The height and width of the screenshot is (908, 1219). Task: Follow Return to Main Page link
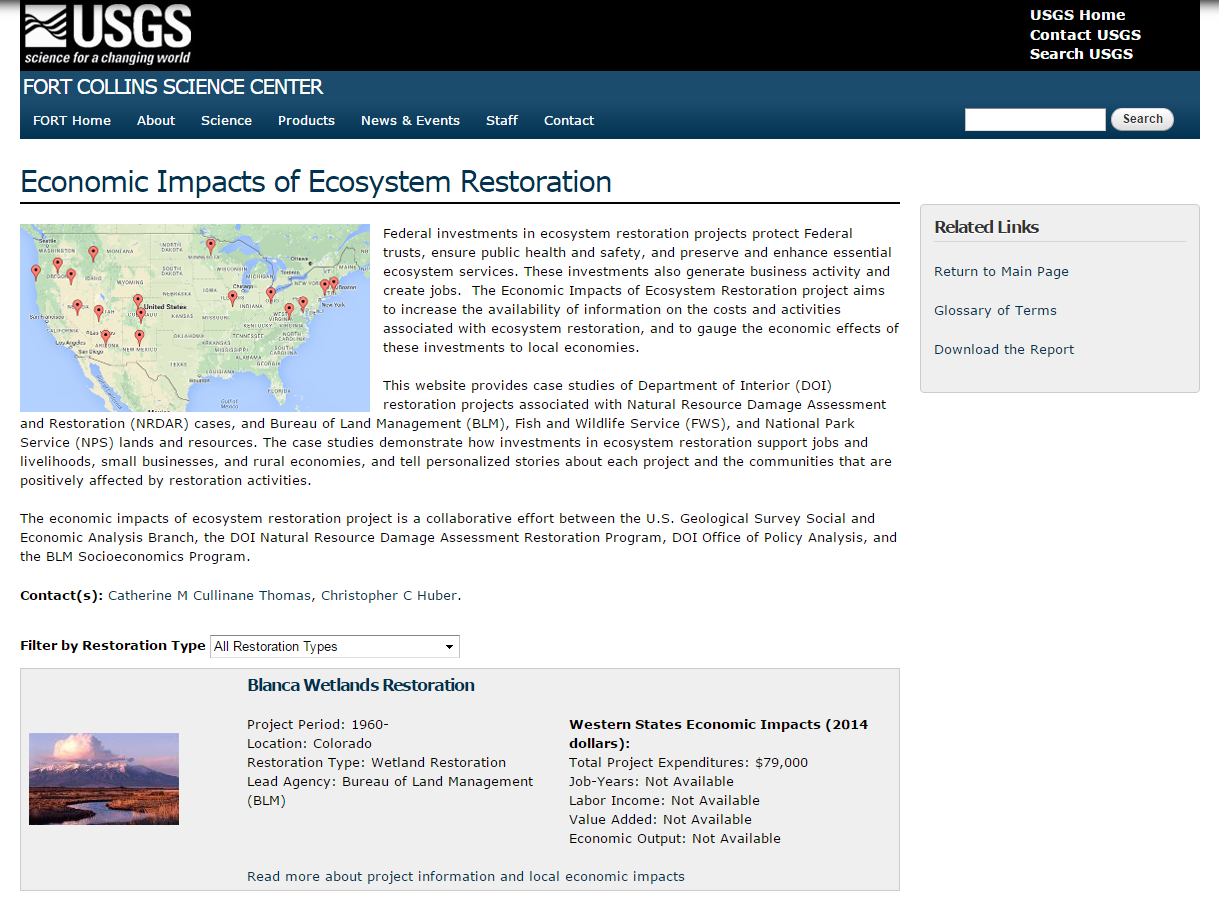coord(1000,271)
